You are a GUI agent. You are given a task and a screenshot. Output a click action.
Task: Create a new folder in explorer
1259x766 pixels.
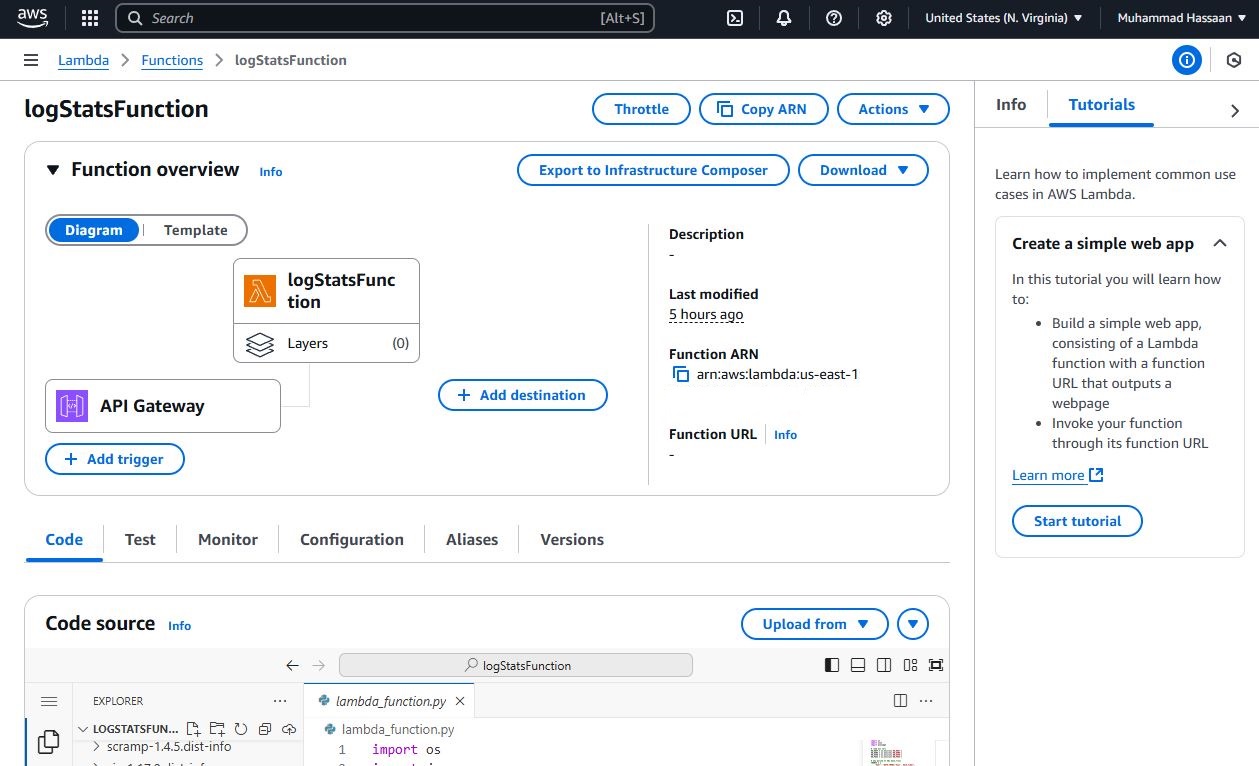pyautogui.click(x=217, y=729)
